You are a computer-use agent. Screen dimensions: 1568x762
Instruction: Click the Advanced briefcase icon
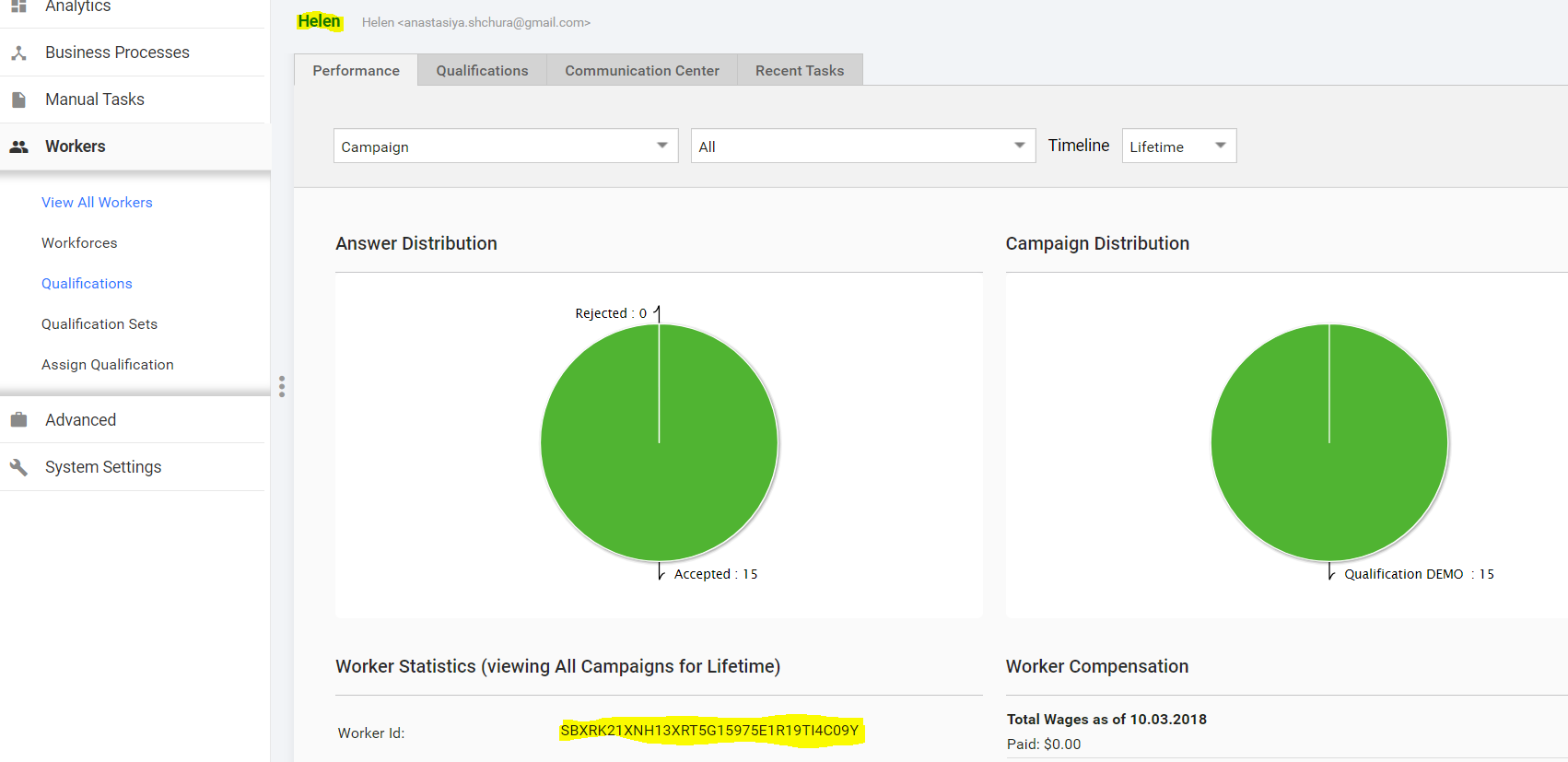tap(18, 420)
